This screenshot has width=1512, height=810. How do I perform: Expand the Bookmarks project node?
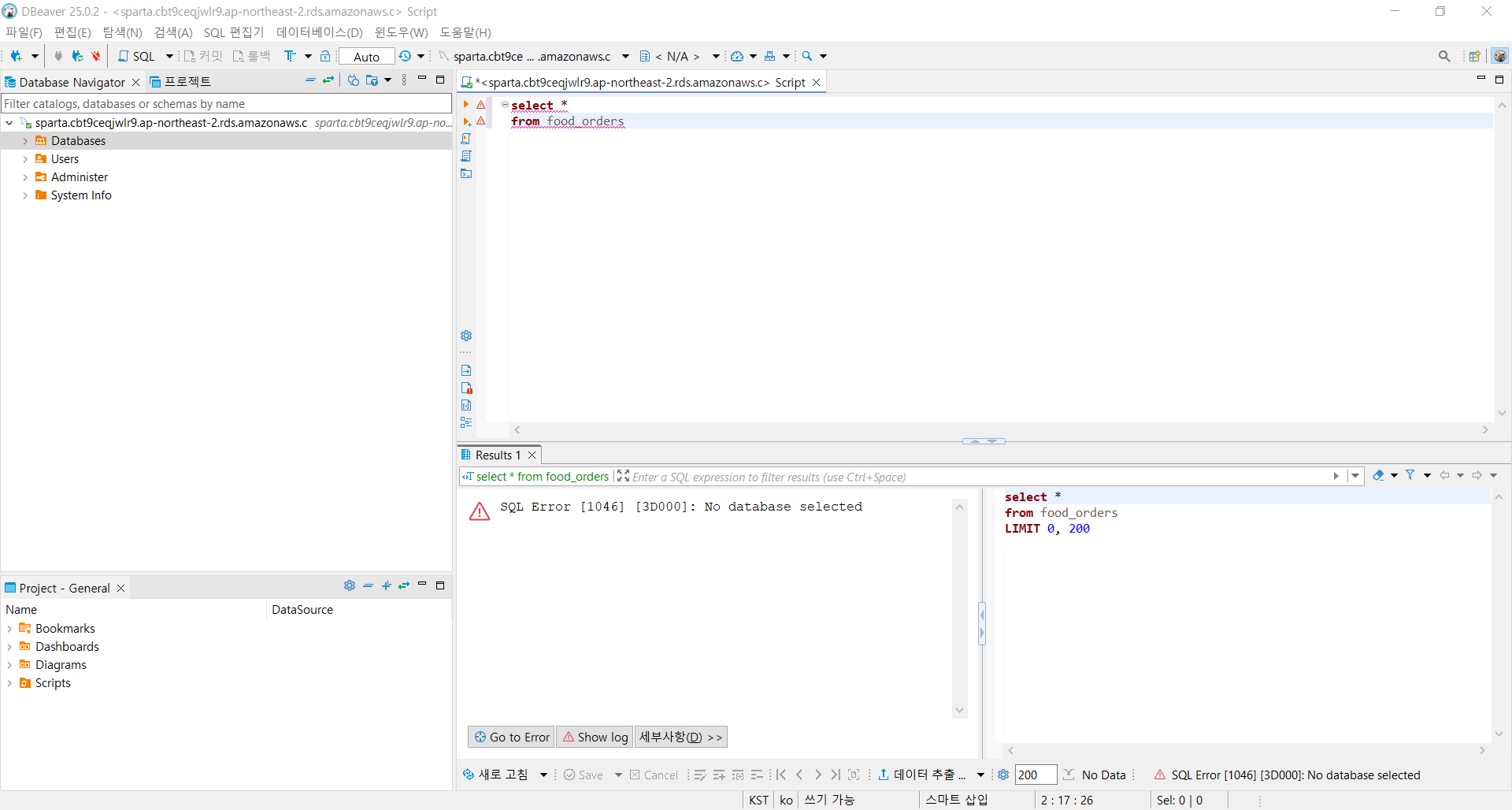(9, 629)
